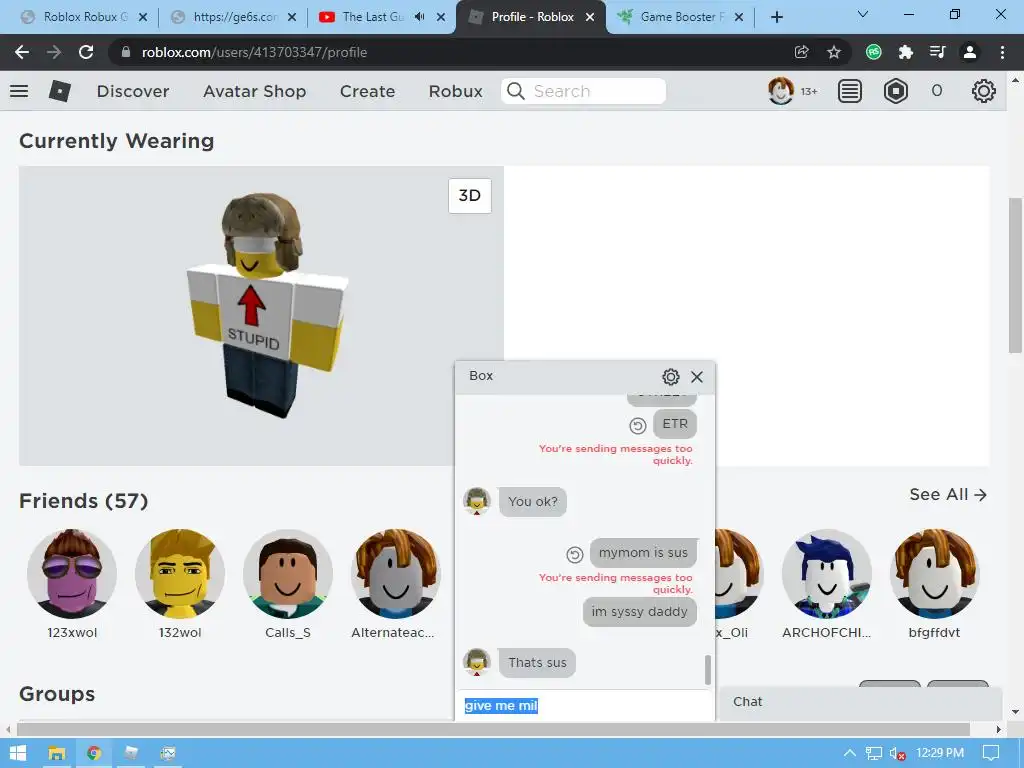
Task: Go to the Create page
Action: (368, 91)
